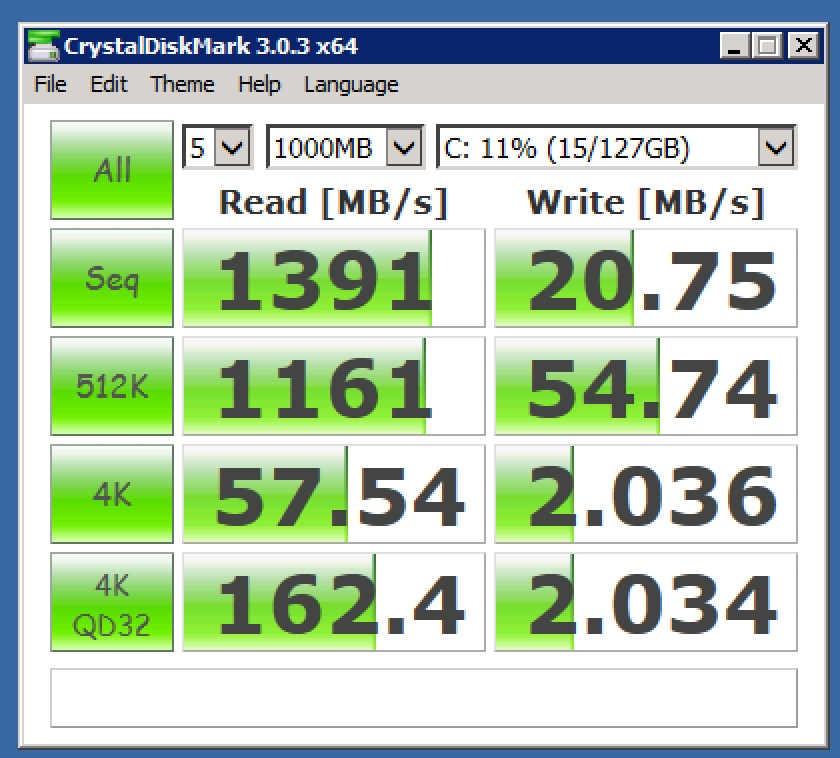Click the 4K QD32 read result 162.4
This screenshot has width=840, height=758.
point(333,602)
